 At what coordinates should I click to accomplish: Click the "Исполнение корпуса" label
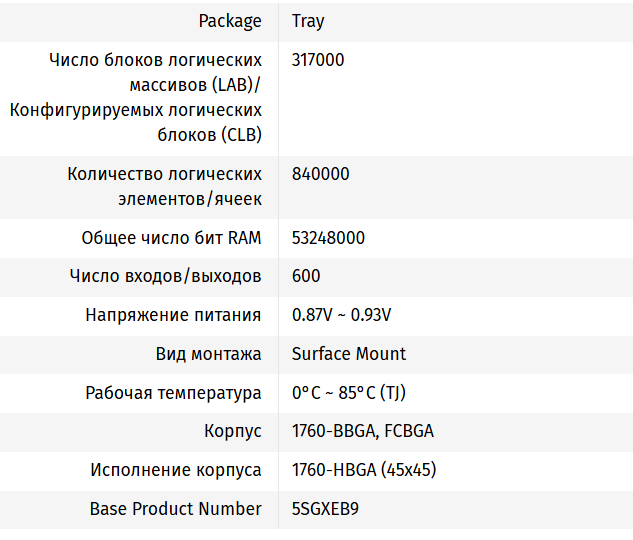pyautogui.click(x=176, y=470)
